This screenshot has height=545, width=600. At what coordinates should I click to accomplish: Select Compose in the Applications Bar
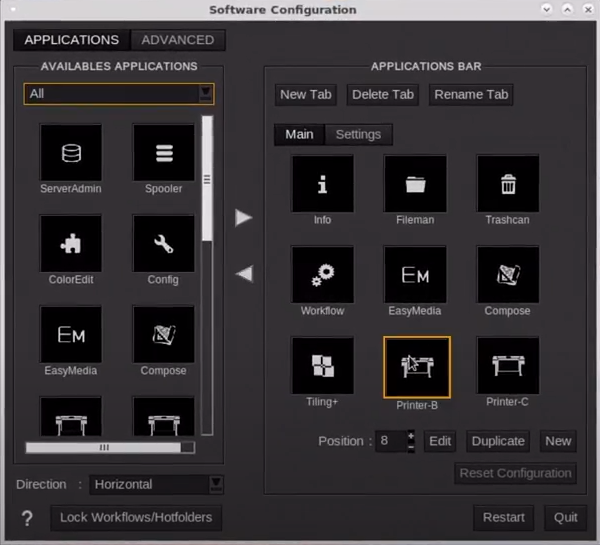click(x=508, y=274)
